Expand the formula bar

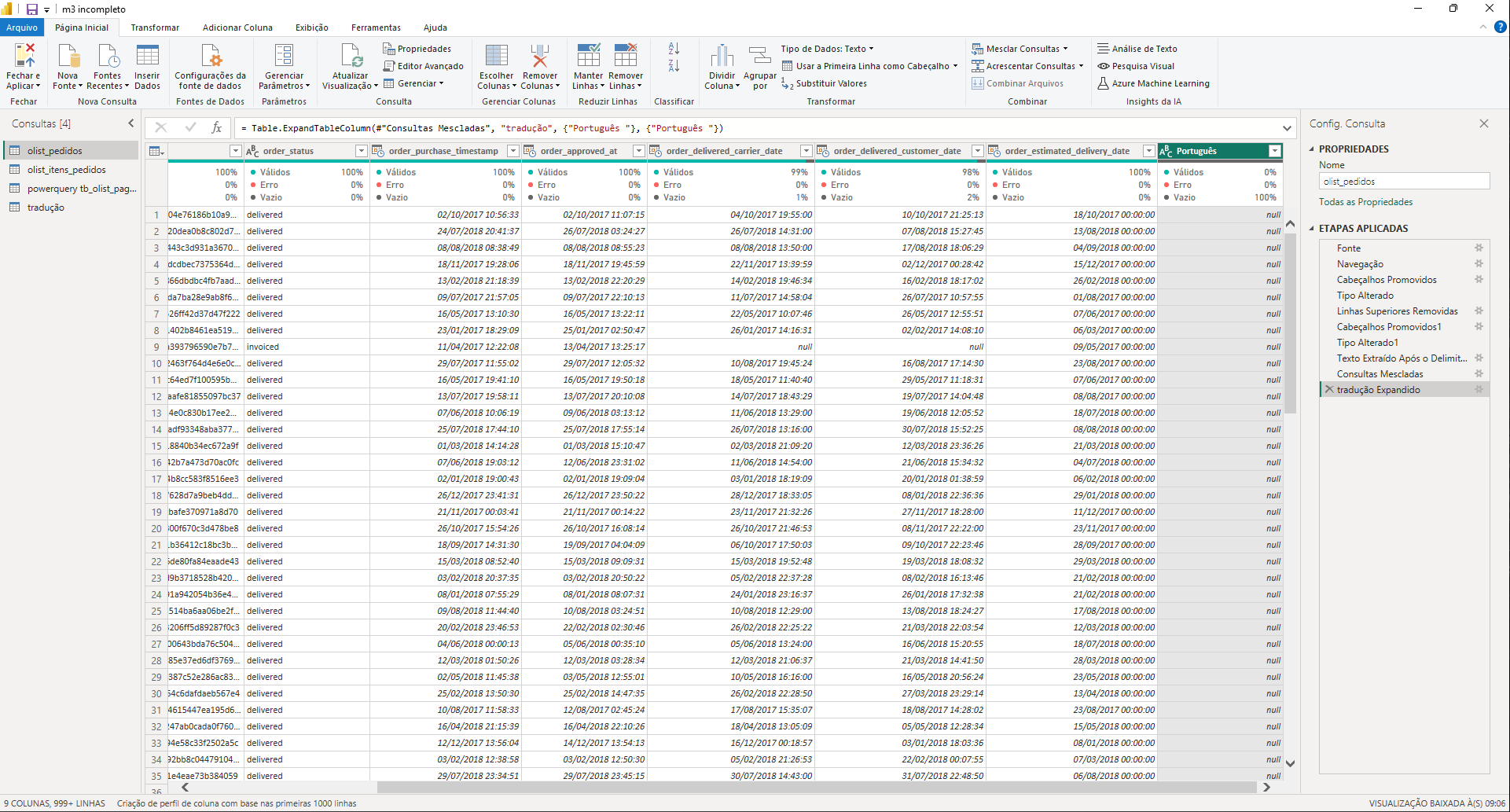pyautogui.click(x=1287, y=128)
